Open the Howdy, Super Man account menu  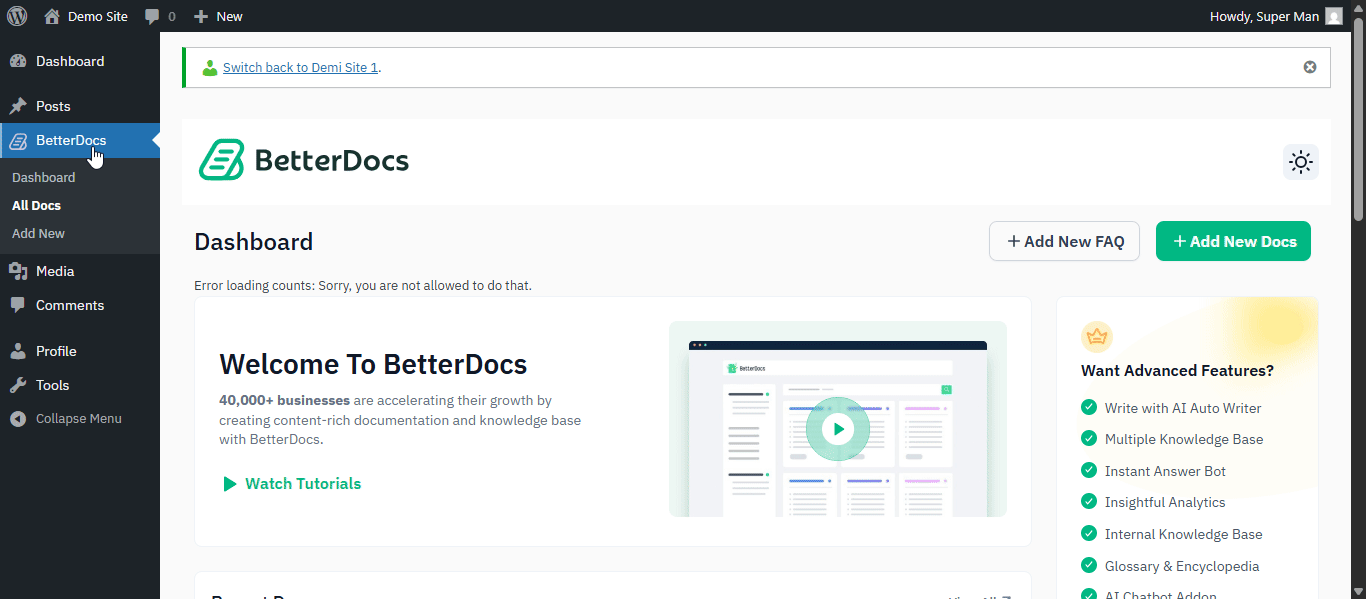pyautogui.click(x=1276, y=16)
